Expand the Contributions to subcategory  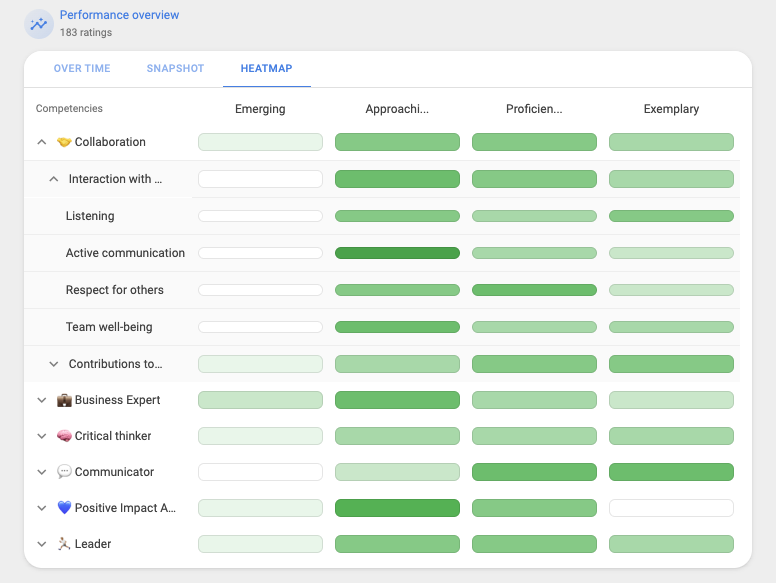54,364
